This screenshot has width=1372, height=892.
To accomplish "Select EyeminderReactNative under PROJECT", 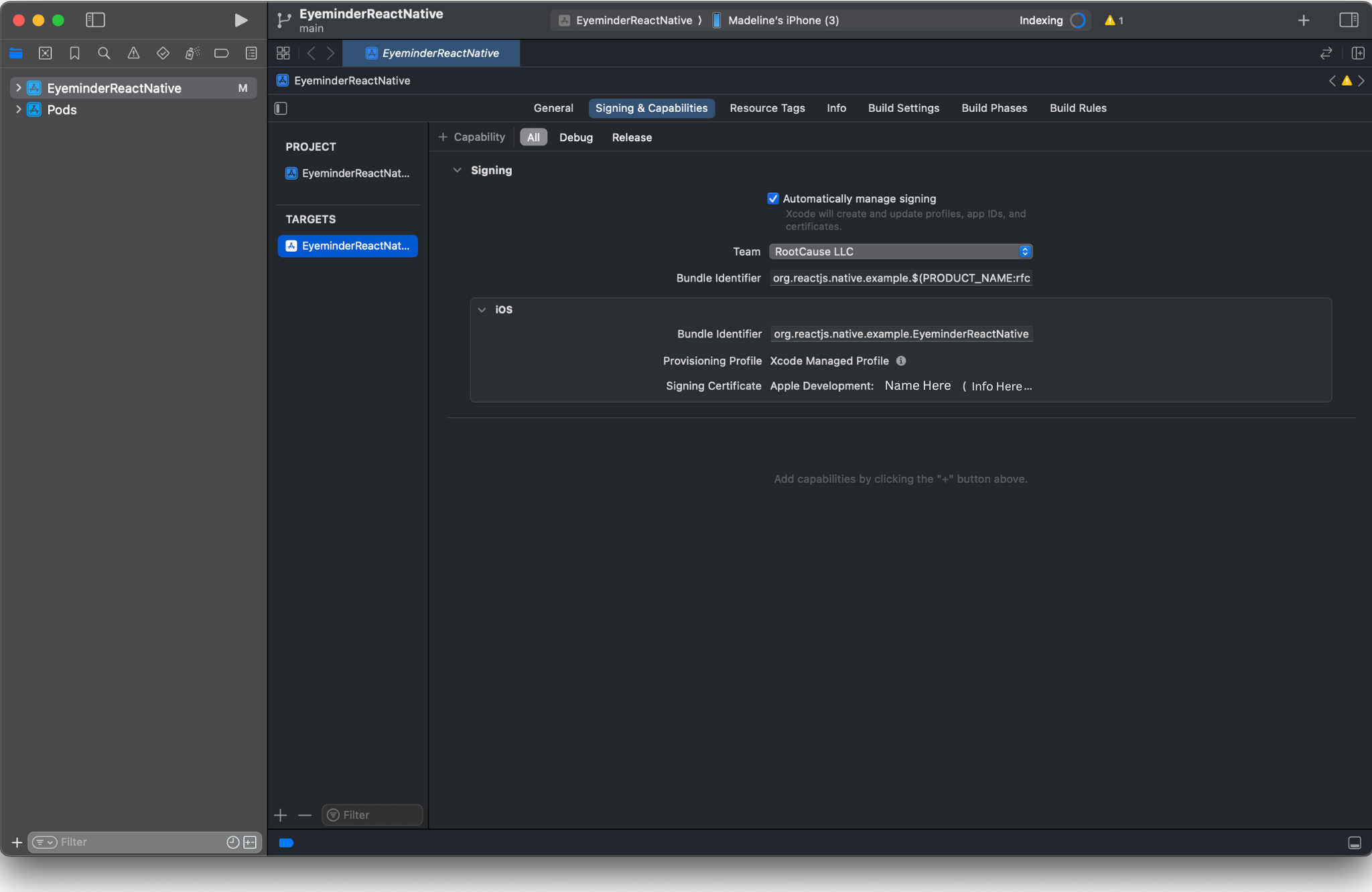I will click(348, 173).
